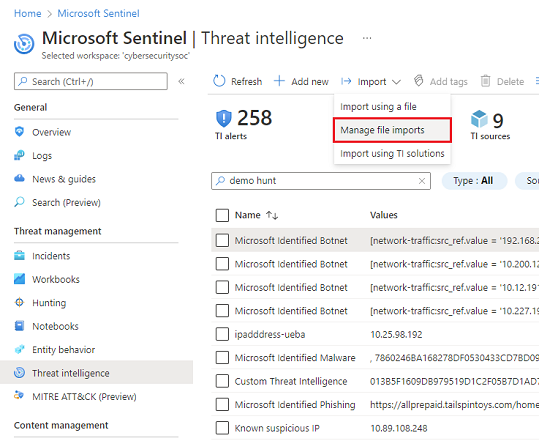Click the ipadddress-ueba indicator name

click(x=270, y=334)
